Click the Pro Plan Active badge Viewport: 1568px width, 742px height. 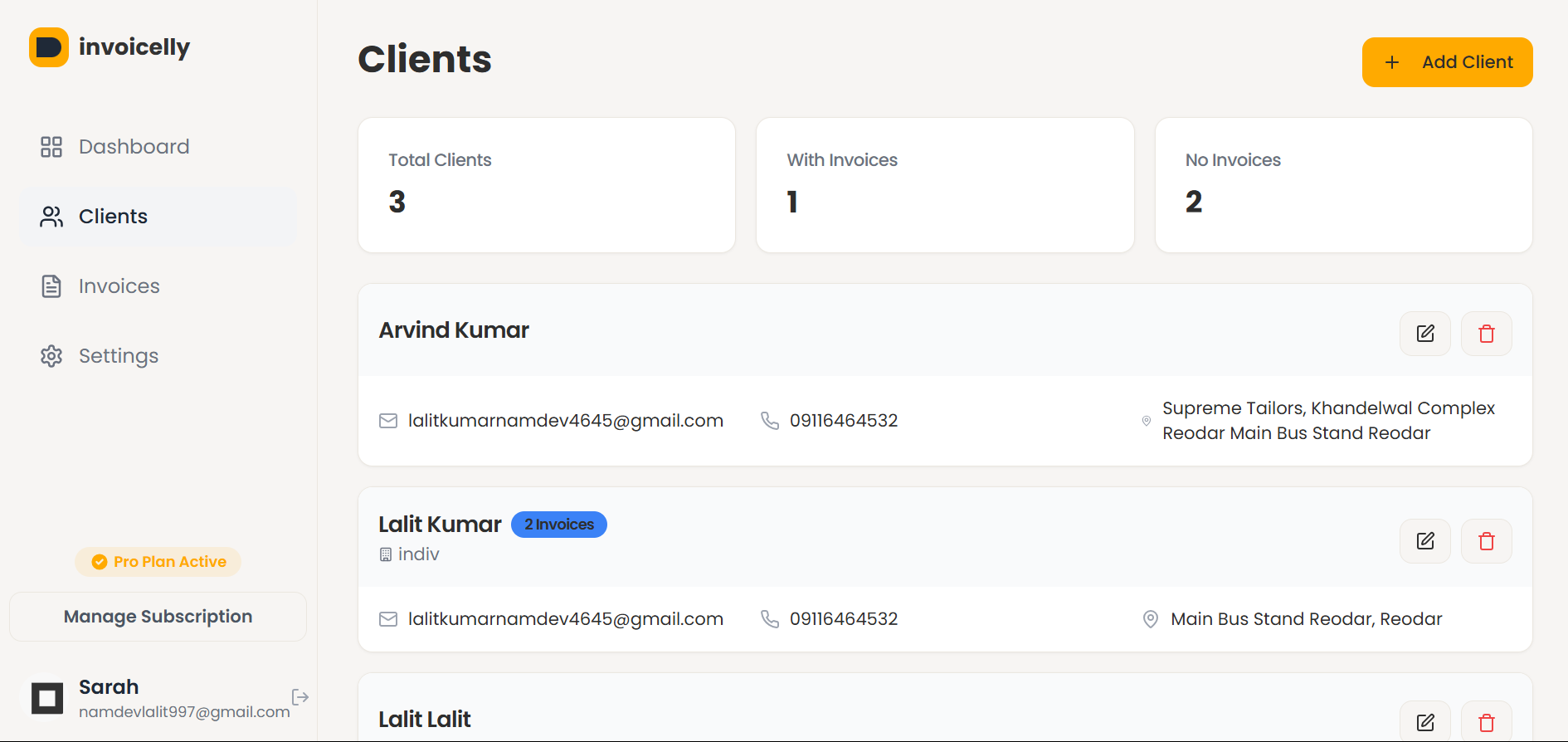[x=158, y=562]
